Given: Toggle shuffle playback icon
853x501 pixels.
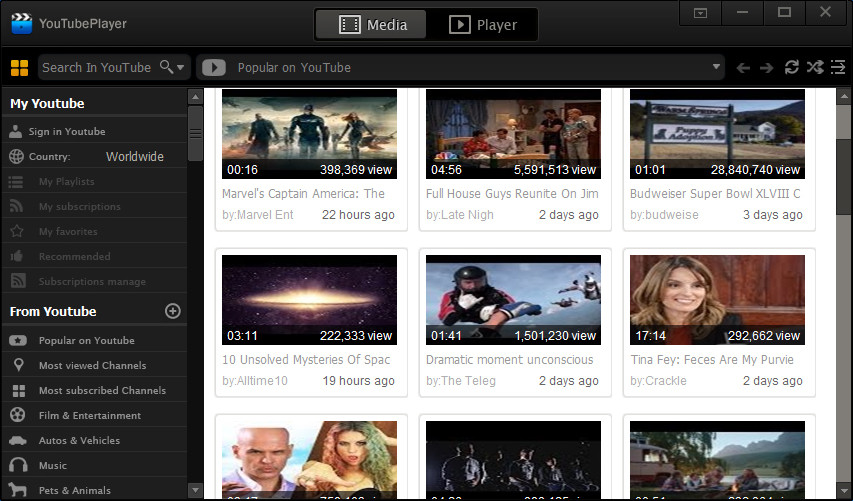Looking at the screenshot, I should click(x=815, y=67).
